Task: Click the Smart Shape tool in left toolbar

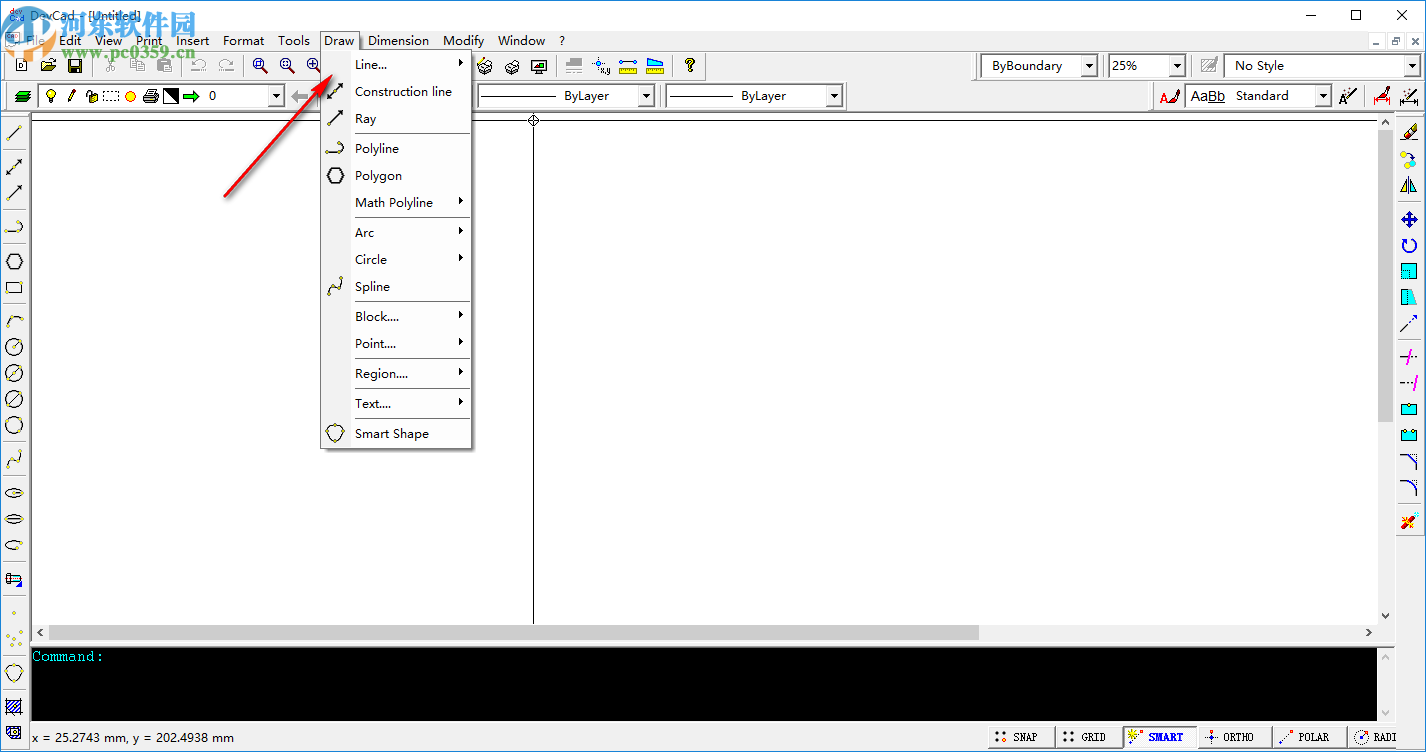Action: 14,672
